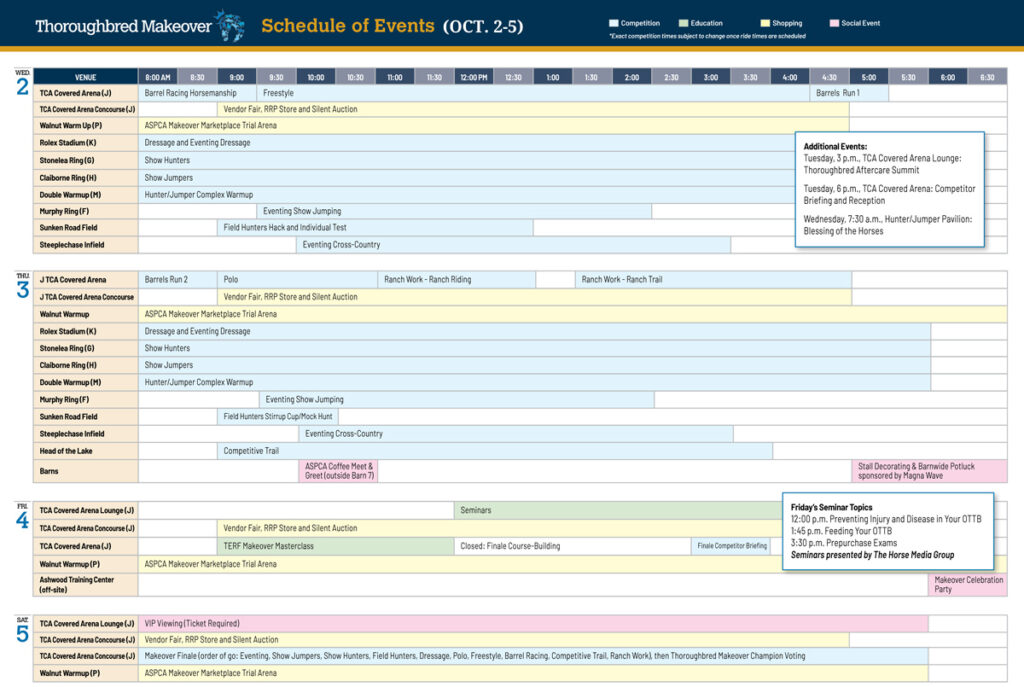Select 'VIP Viewing (Ticket Required)' event

pos(533,624)
